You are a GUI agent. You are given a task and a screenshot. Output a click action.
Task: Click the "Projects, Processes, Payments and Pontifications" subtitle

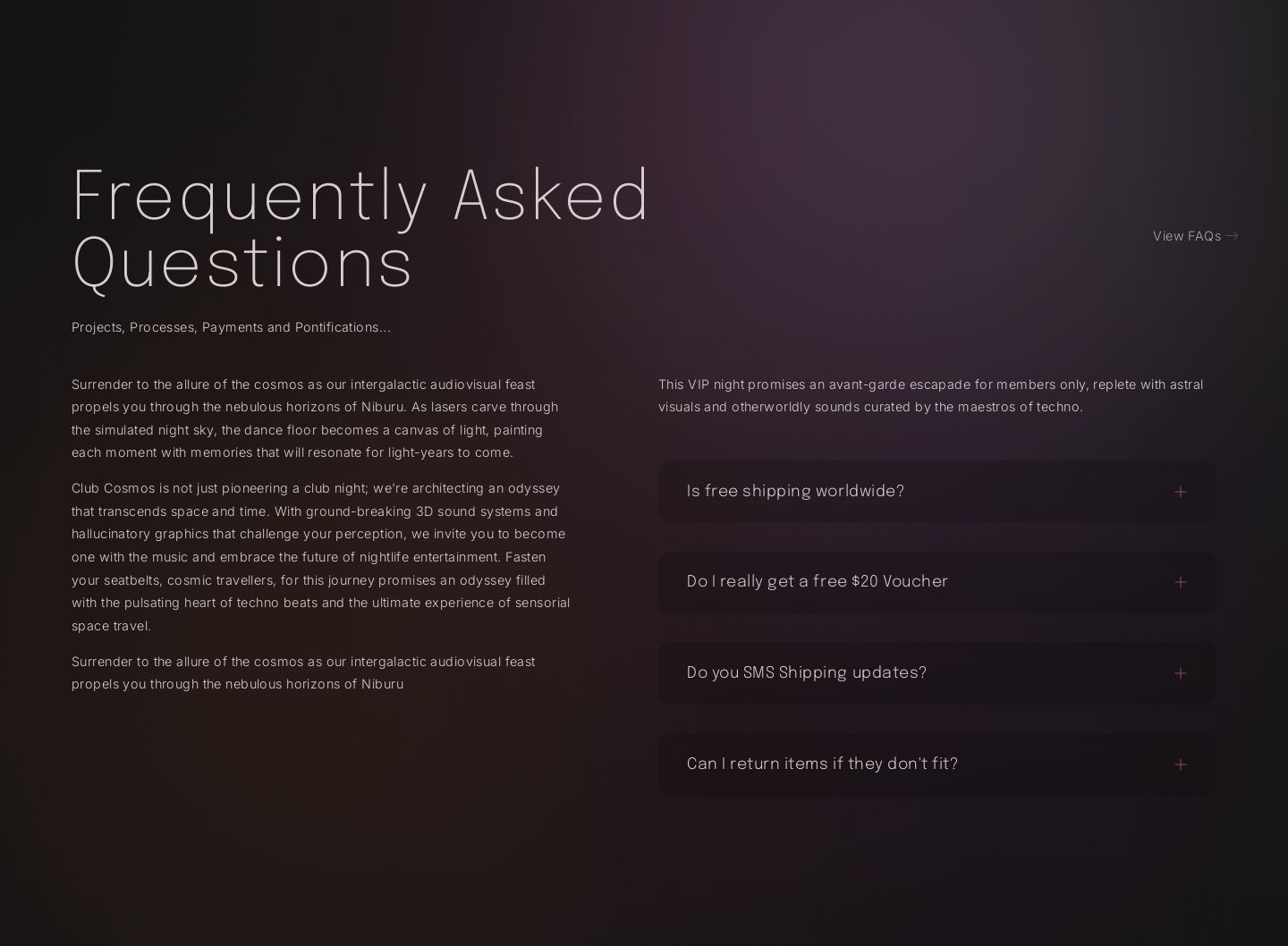231,327
